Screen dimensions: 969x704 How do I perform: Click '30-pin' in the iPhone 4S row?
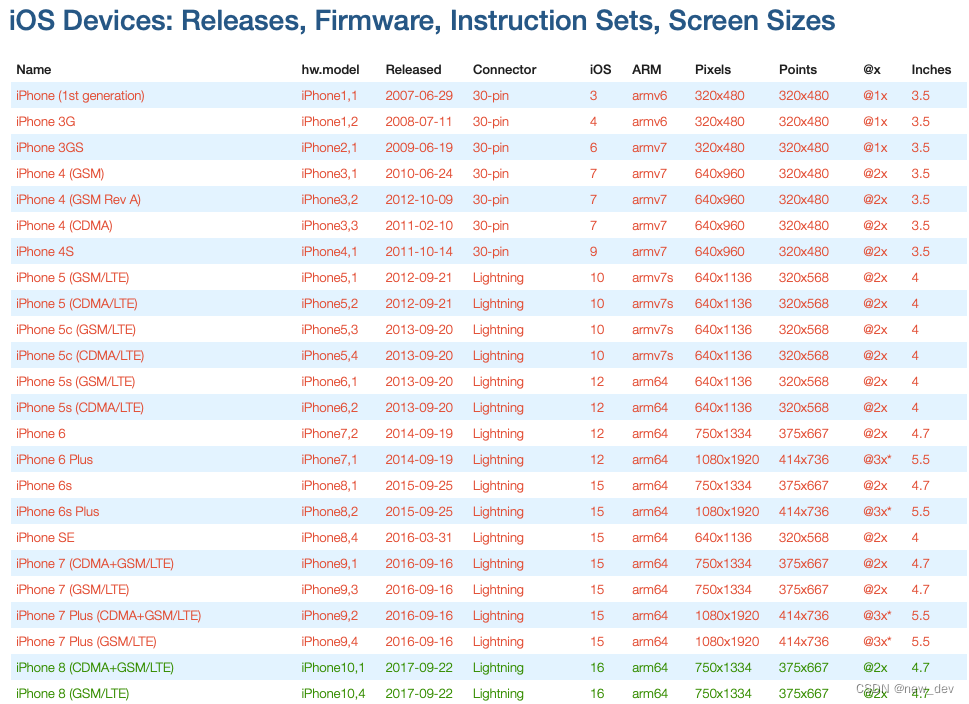click(491, 252)
